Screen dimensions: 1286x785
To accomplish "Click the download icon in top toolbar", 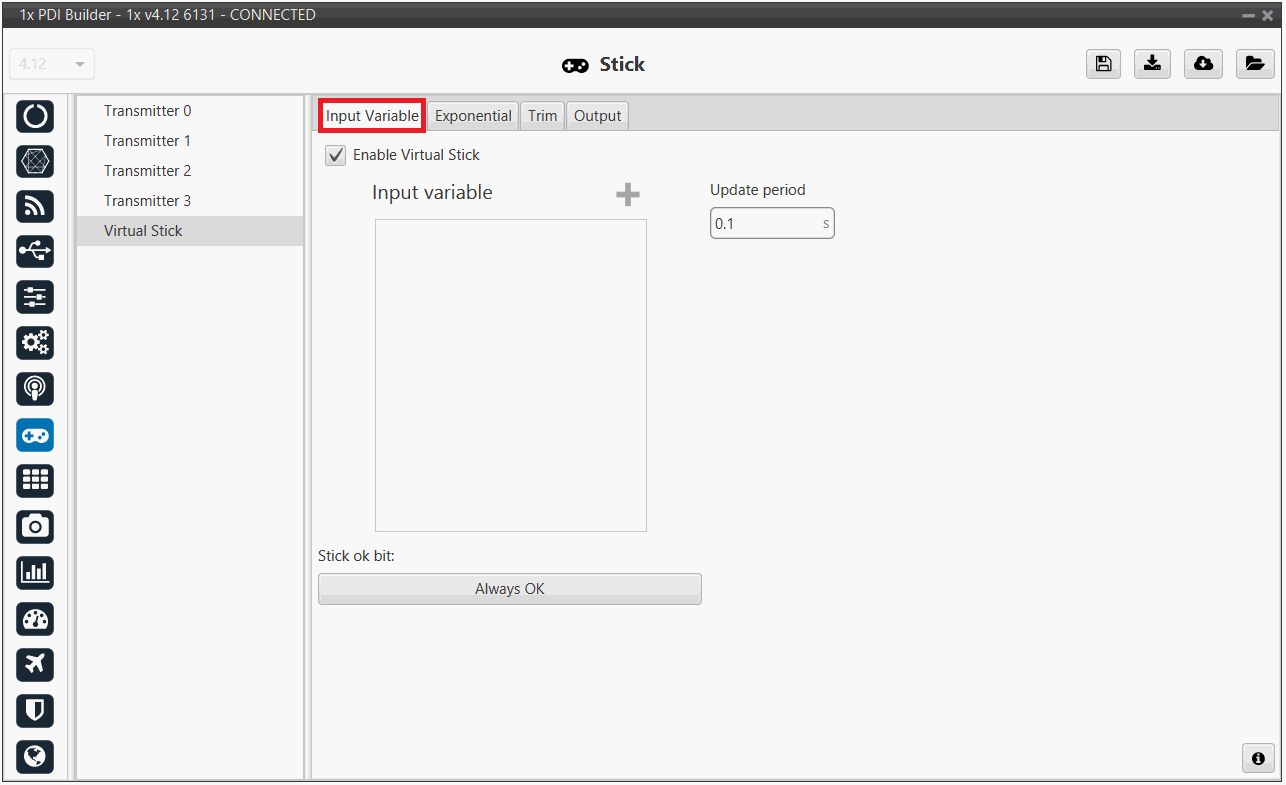I will [1153, 64].
